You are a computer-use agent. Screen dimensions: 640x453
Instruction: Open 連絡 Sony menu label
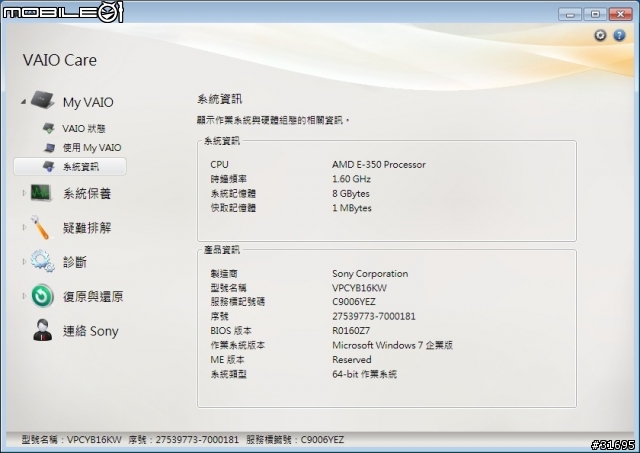click(x=91, y=331)
